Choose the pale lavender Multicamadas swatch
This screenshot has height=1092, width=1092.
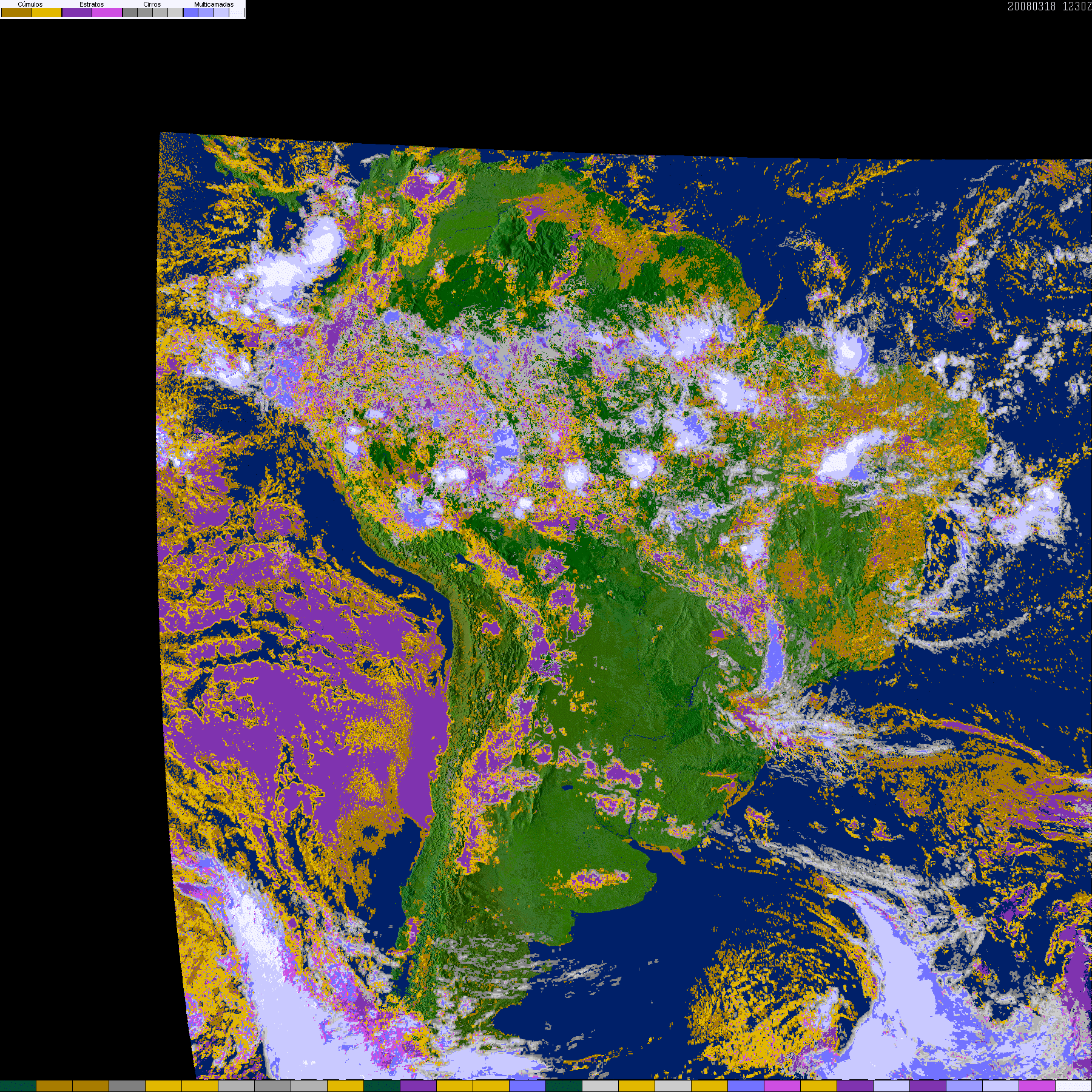221,12
